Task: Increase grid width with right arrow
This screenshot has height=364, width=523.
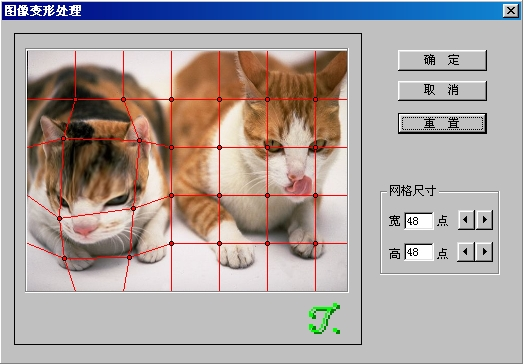Action: click(x=484, y=220)
